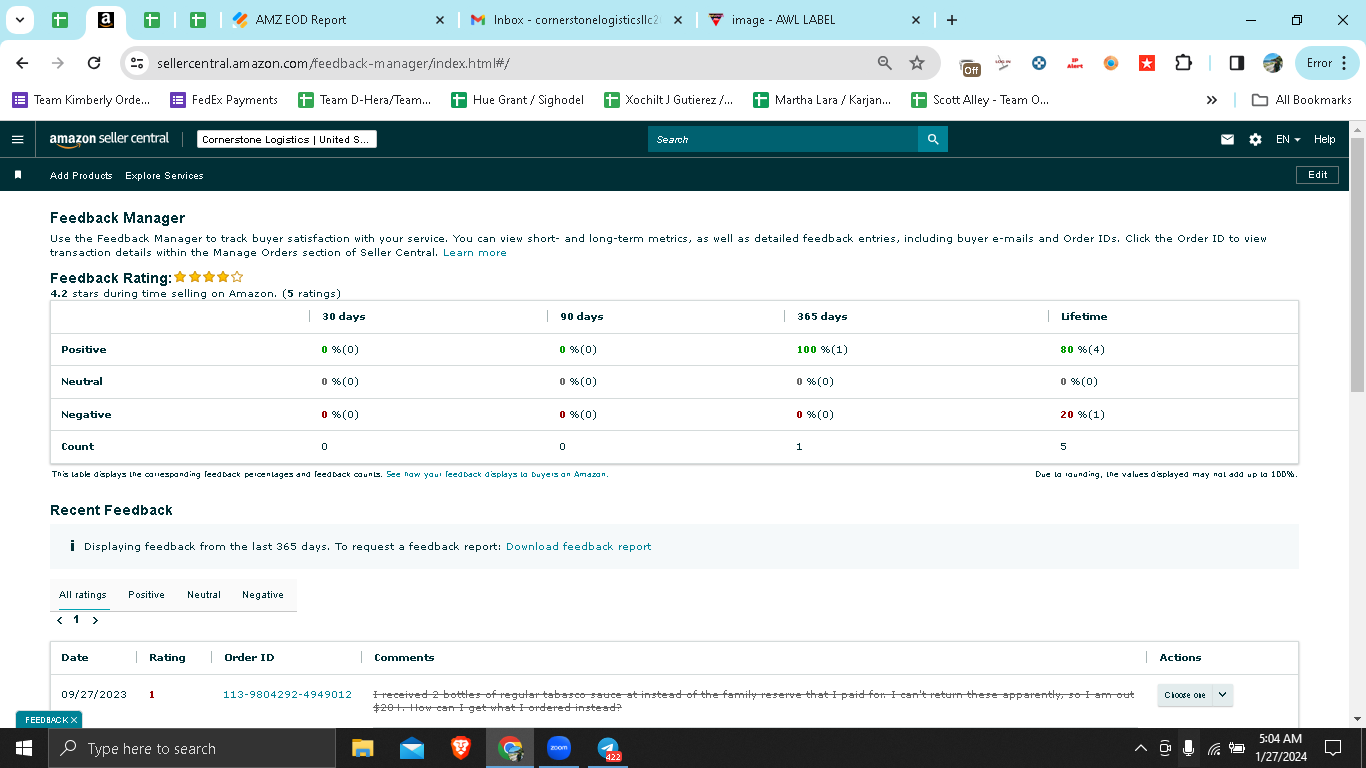Open Windows Start menu
1366x768 pixels.
point(24,748)
